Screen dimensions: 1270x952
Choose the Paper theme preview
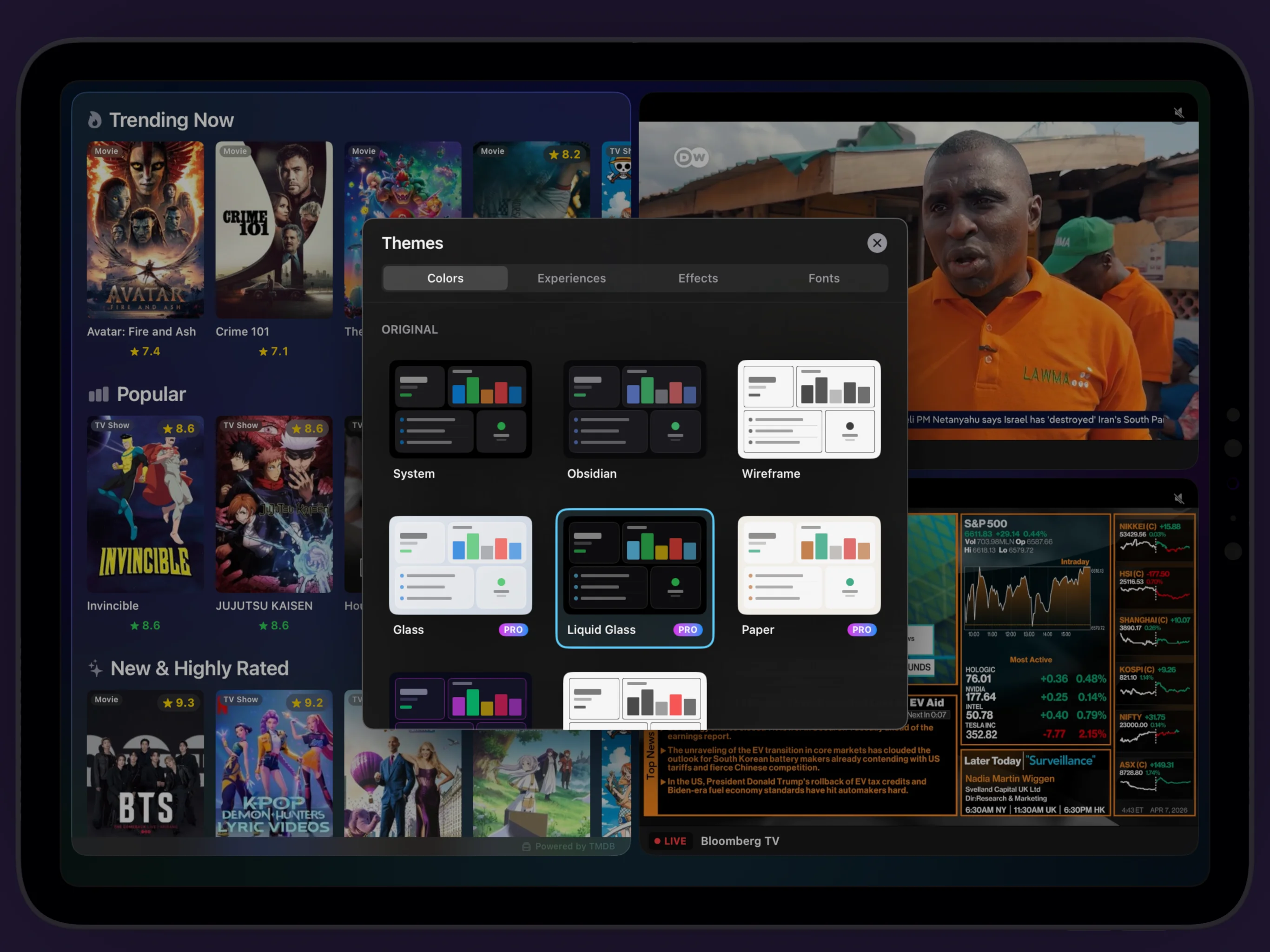pyautogui.click(x=809, y=565)
